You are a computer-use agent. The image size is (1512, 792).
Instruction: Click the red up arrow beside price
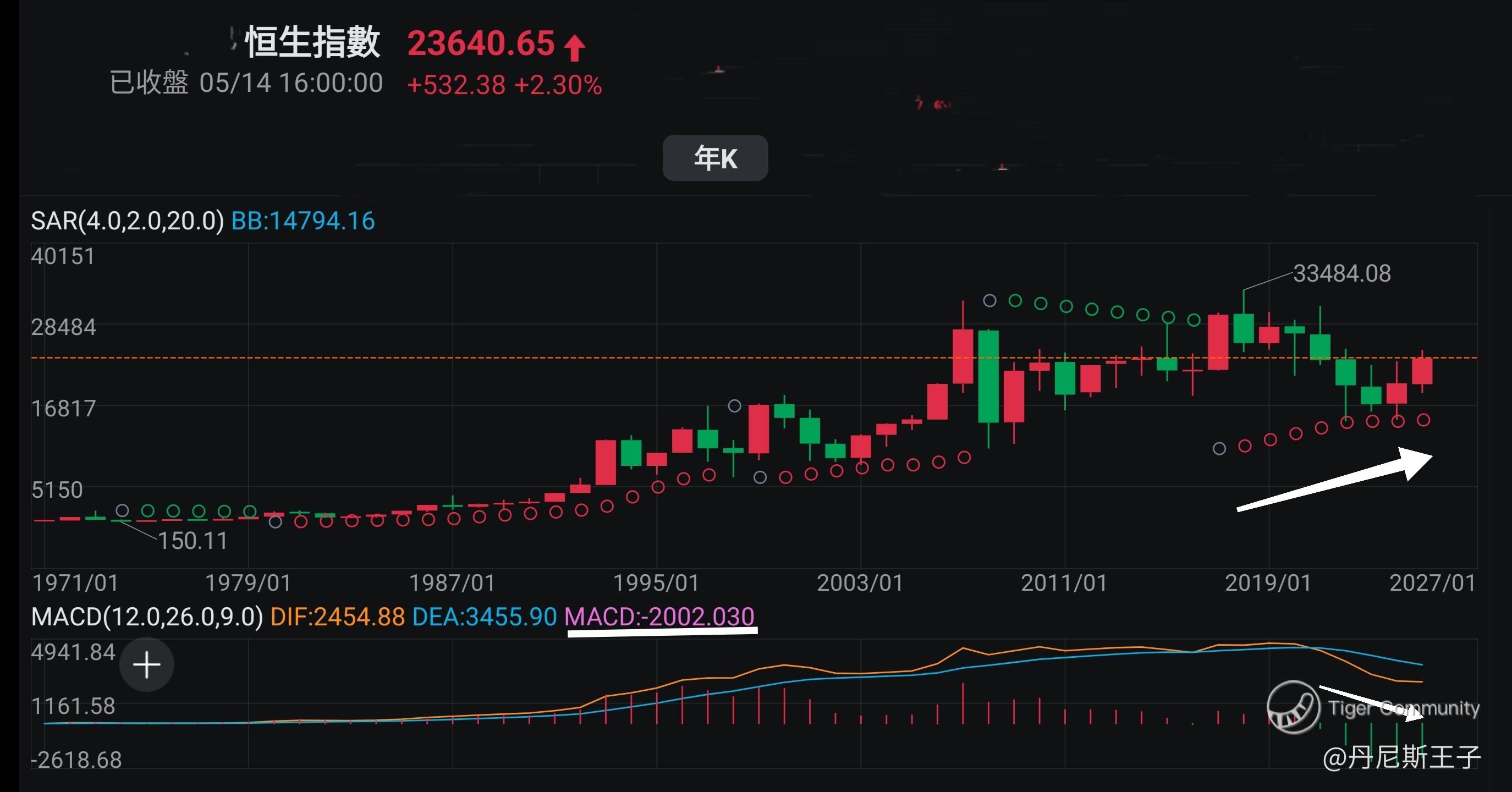(x=575, y=47)
